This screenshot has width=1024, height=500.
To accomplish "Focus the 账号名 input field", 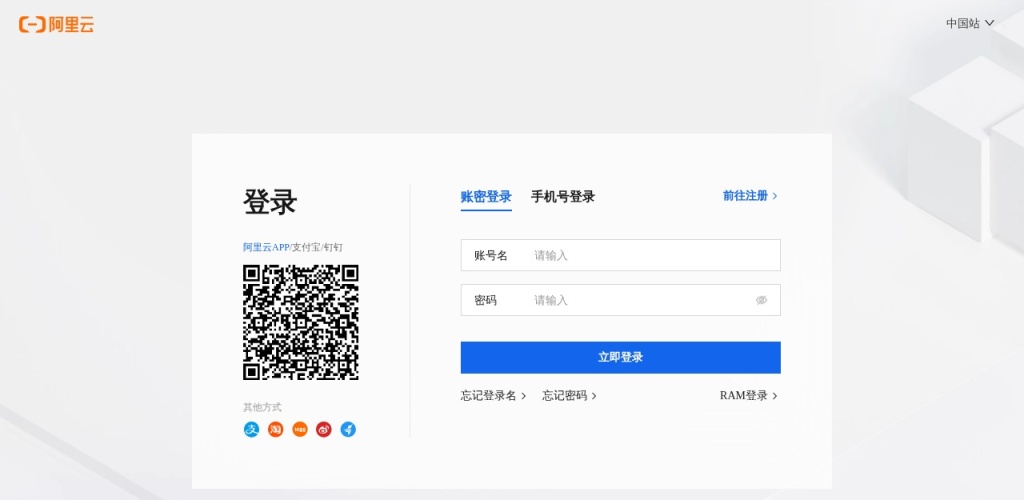I will (650, 255).
